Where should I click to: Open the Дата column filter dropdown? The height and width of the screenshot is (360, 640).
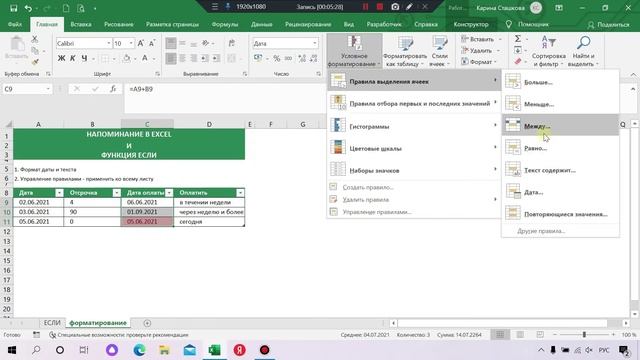click(x=59, y=193)
